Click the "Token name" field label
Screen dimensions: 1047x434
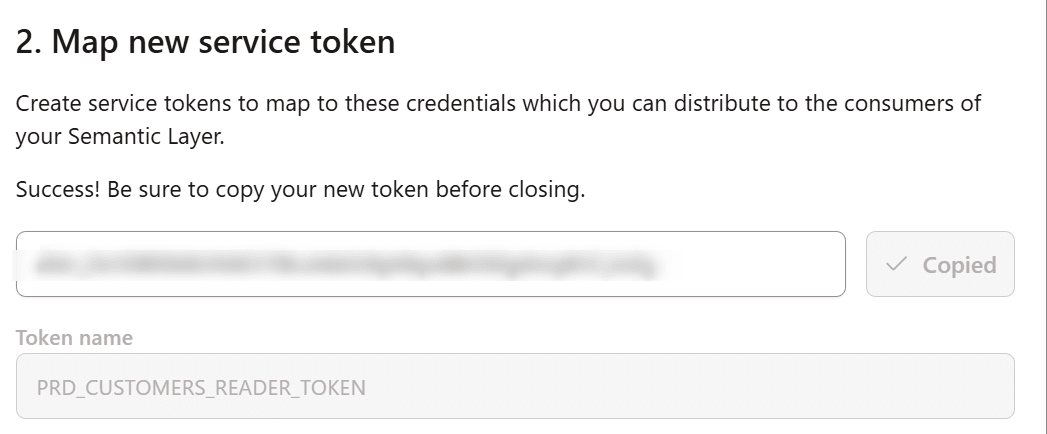click(x=74, y=338)
